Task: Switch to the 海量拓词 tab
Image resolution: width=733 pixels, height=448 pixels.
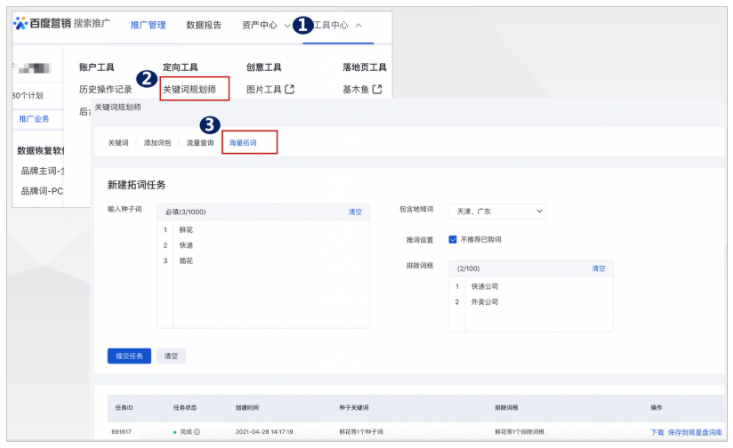Action: [x=243, y=143]
